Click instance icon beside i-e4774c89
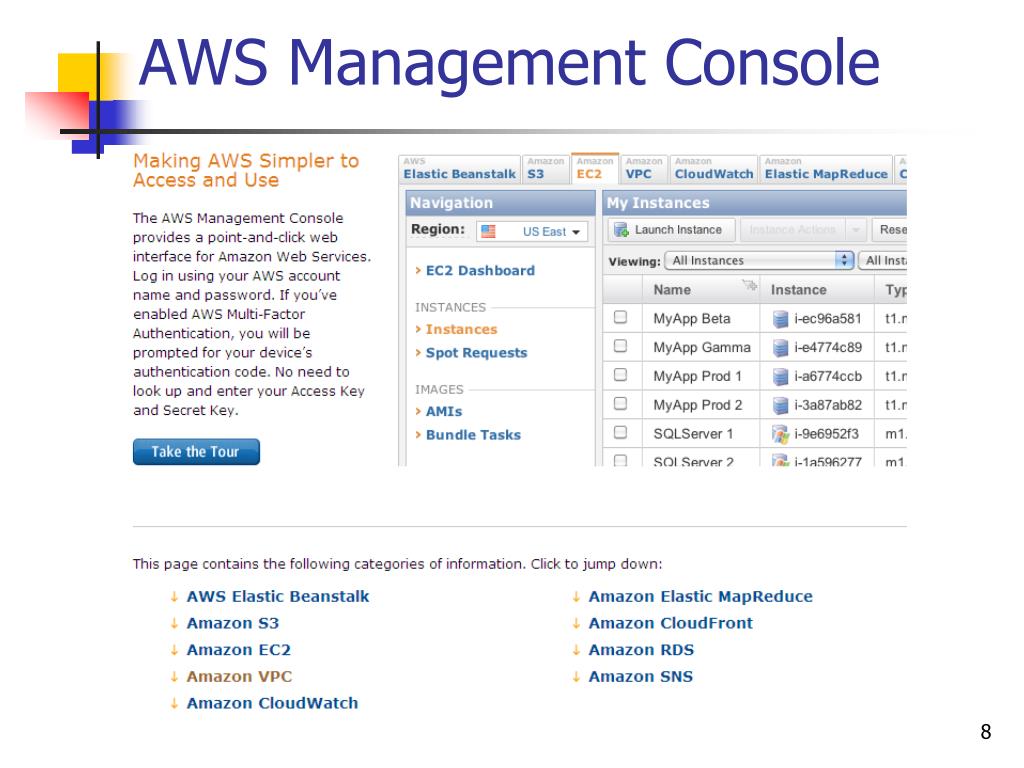This screenshot has width=1024, height=768. point(780,347)
